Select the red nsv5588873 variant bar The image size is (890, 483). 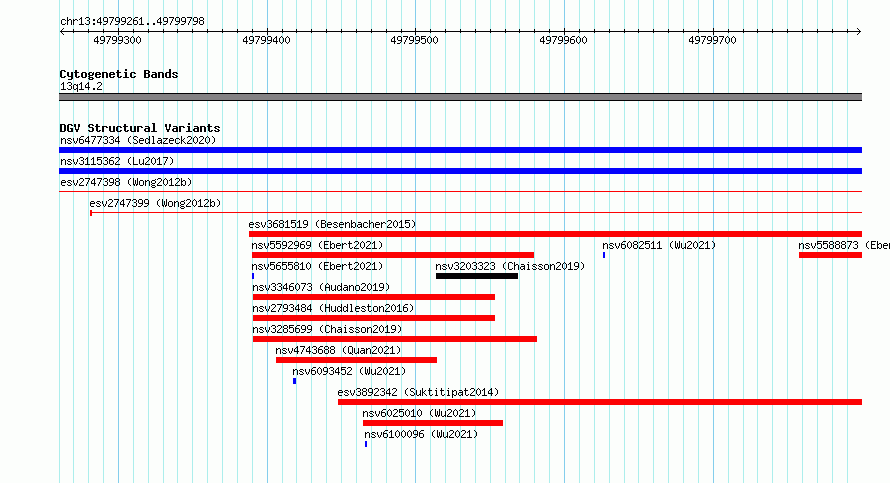point(830,255)
